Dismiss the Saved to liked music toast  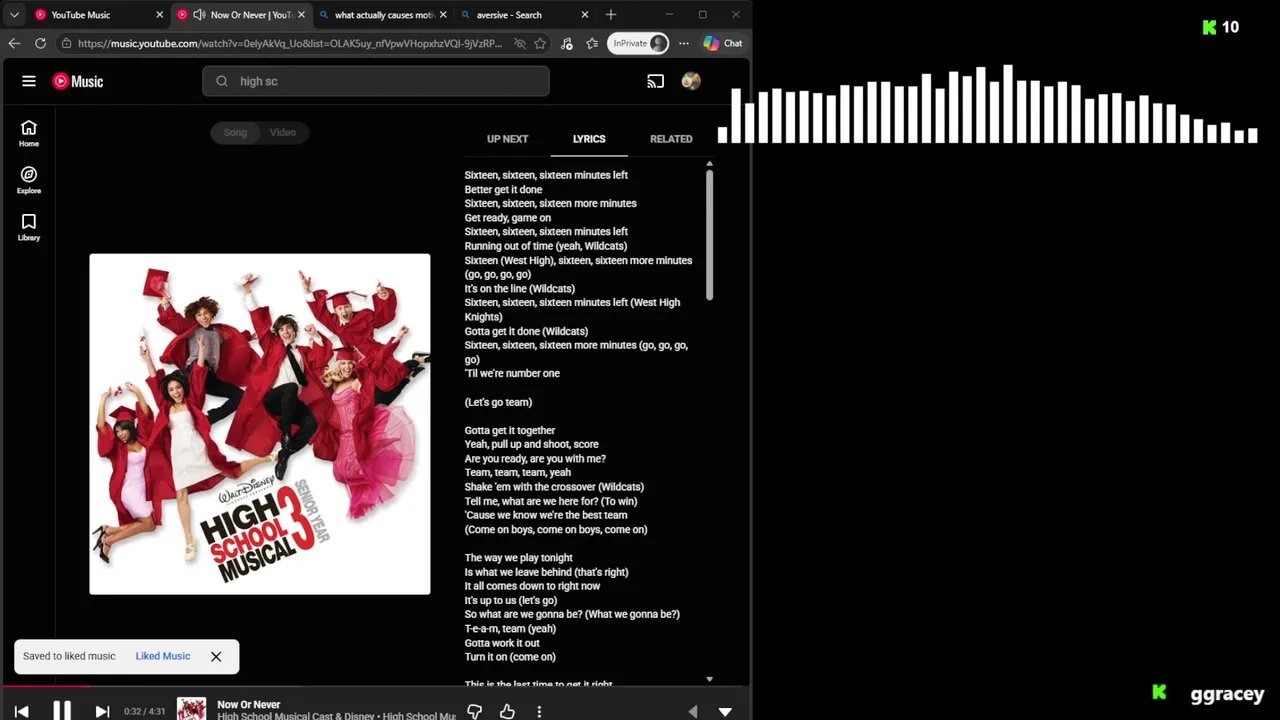coord(216,656)
